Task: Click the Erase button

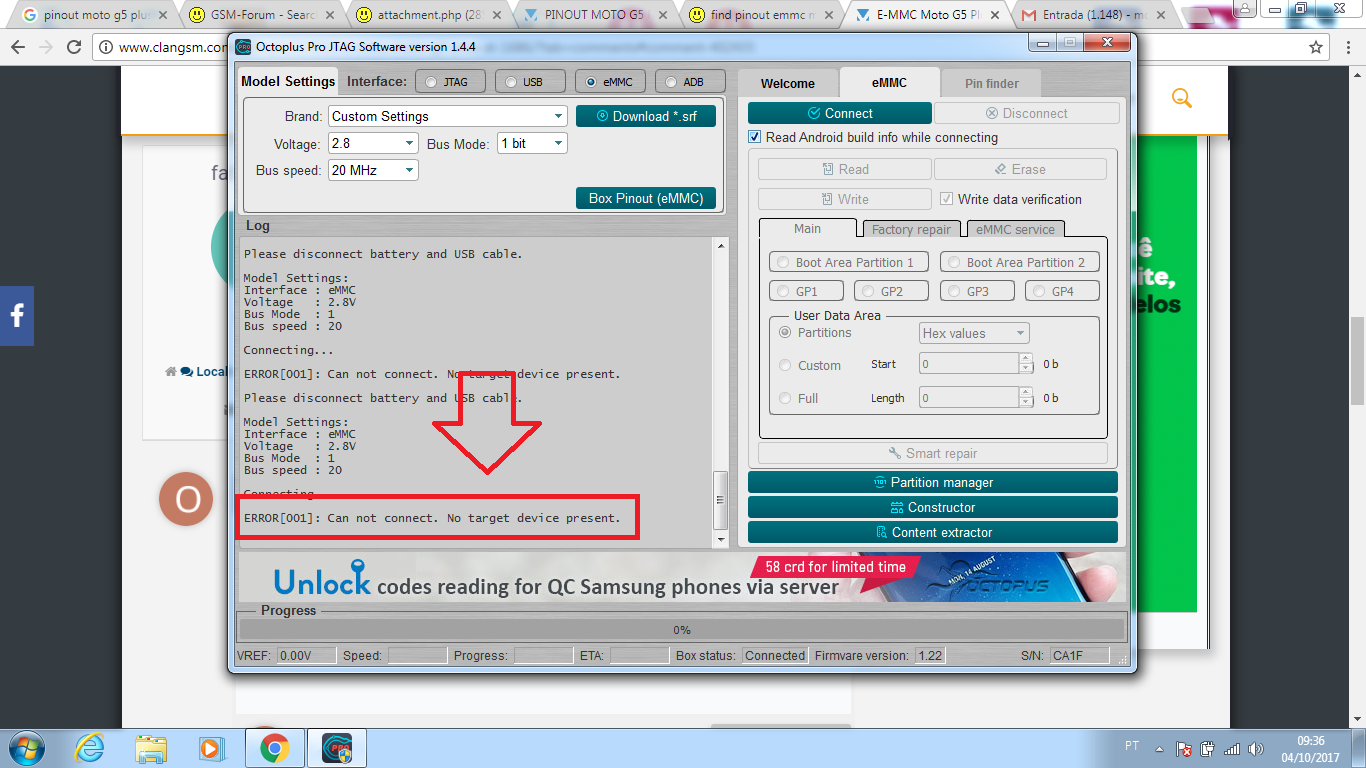Action: click(1020, 169)
